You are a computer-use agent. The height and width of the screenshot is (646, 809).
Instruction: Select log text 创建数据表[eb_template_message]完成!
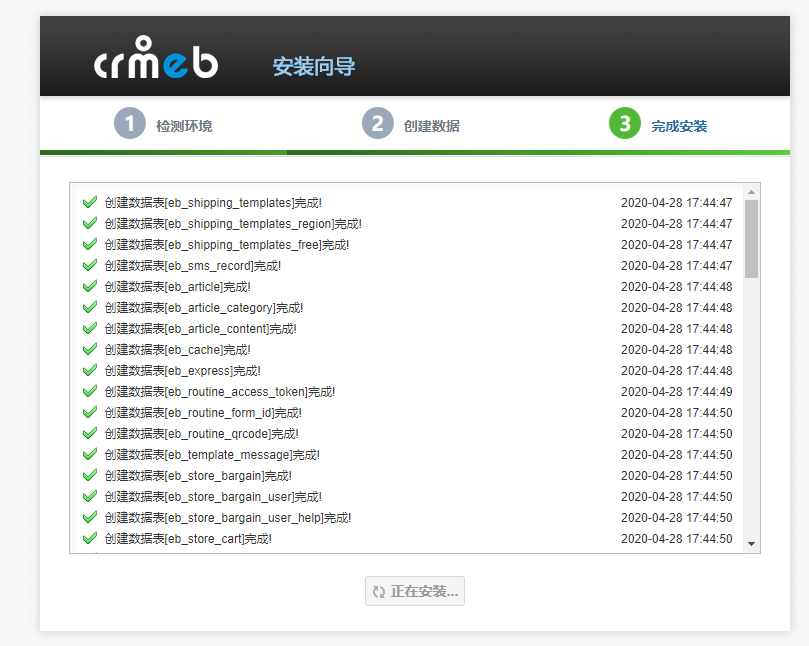[212, 455]
